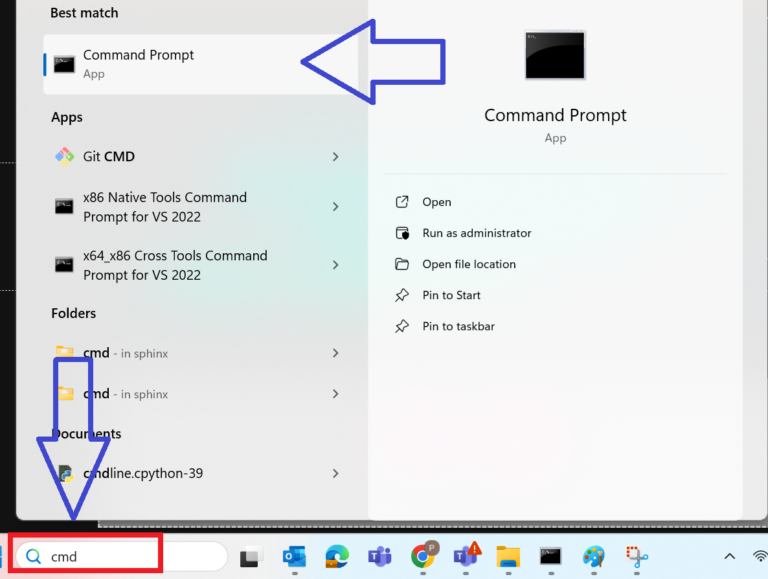This screenshot has width=768, height=579.
Task: Open File Explorer from the taskbar
Action: (508, 556)
